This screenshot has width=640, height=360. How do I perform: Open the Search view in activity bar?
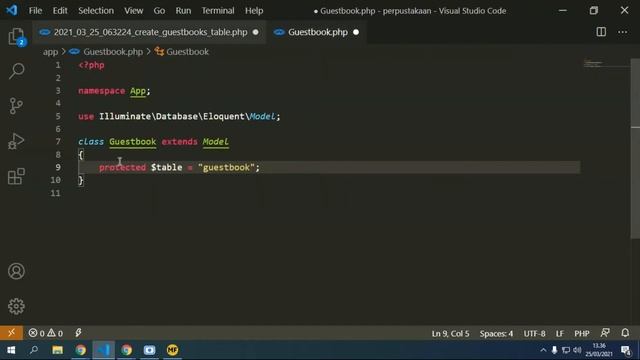[x=16, y=71]
